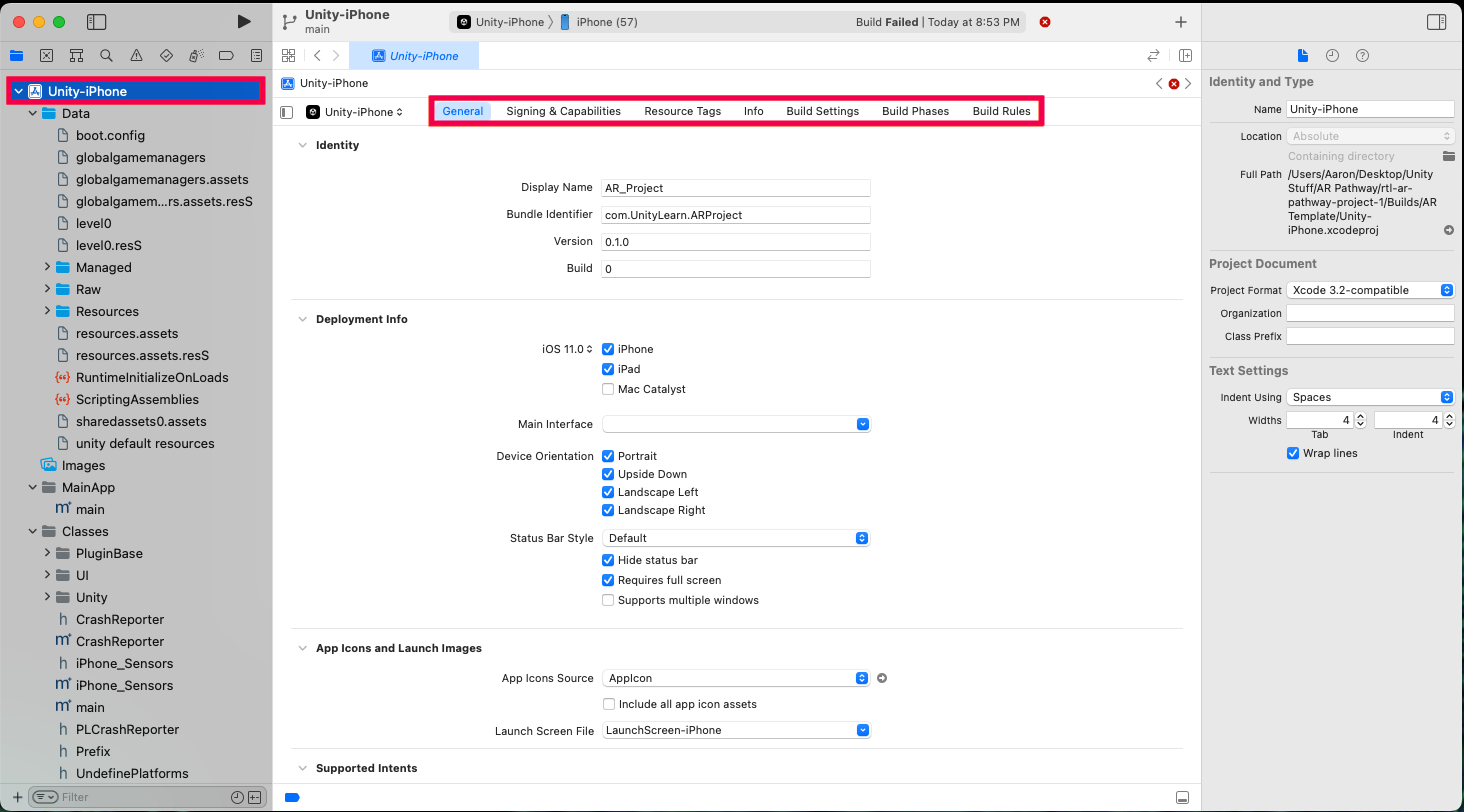This screenshot has width=1464, height=812.
Task: Open the Project Format dropdown
Action: [x=1369, y=290]
